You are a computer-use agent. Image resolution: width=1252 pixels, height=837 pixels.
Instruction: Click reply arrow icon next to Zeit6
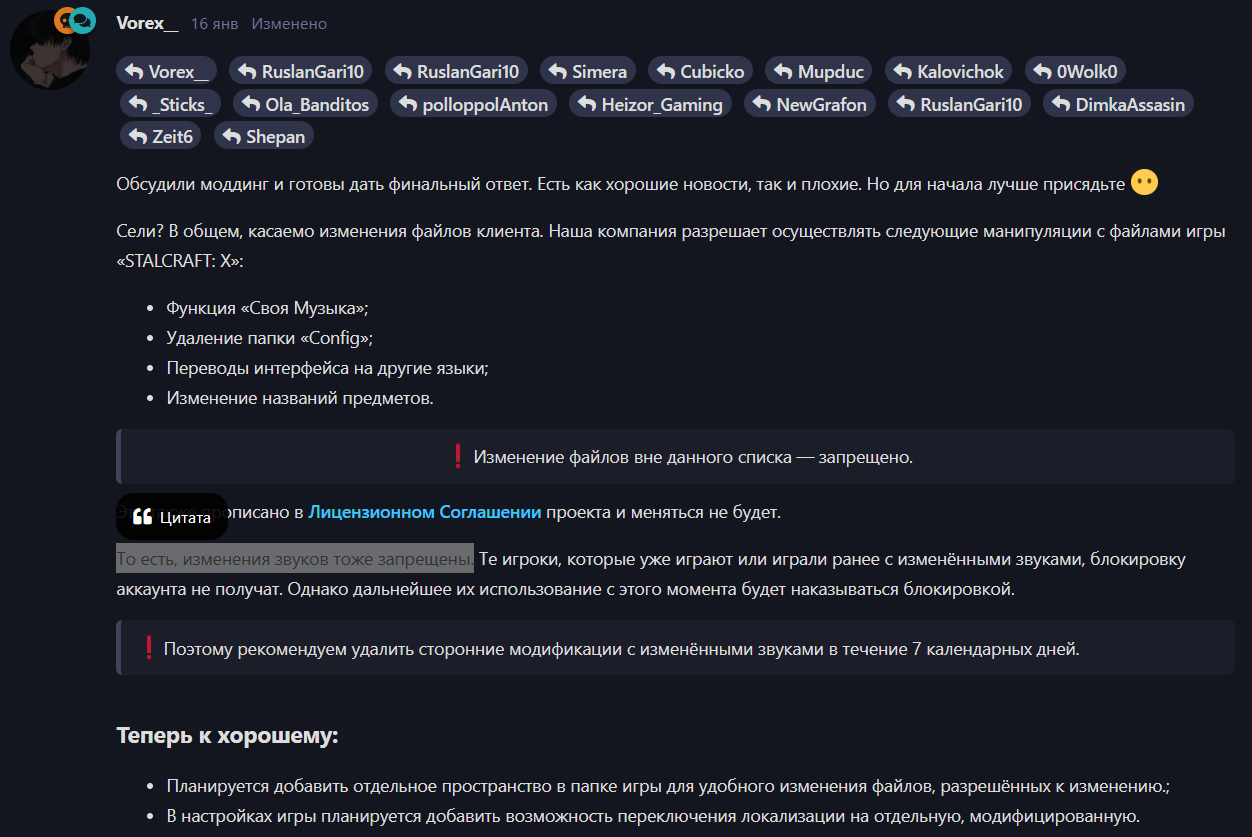tap(137, 136)
